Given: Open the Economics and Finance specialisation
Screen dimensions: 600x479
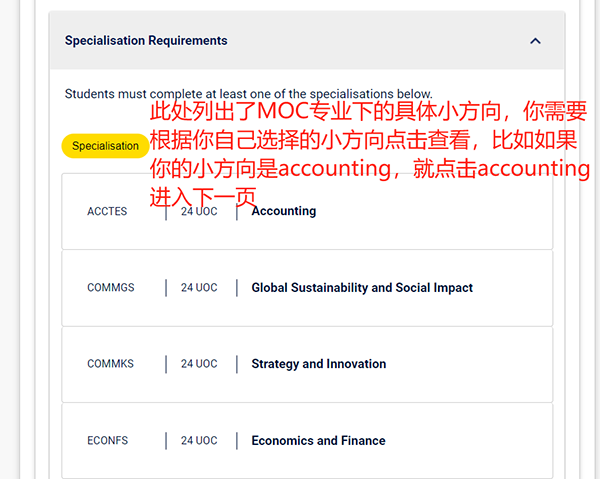Looking at the screenshot, I should click(318, 441).
